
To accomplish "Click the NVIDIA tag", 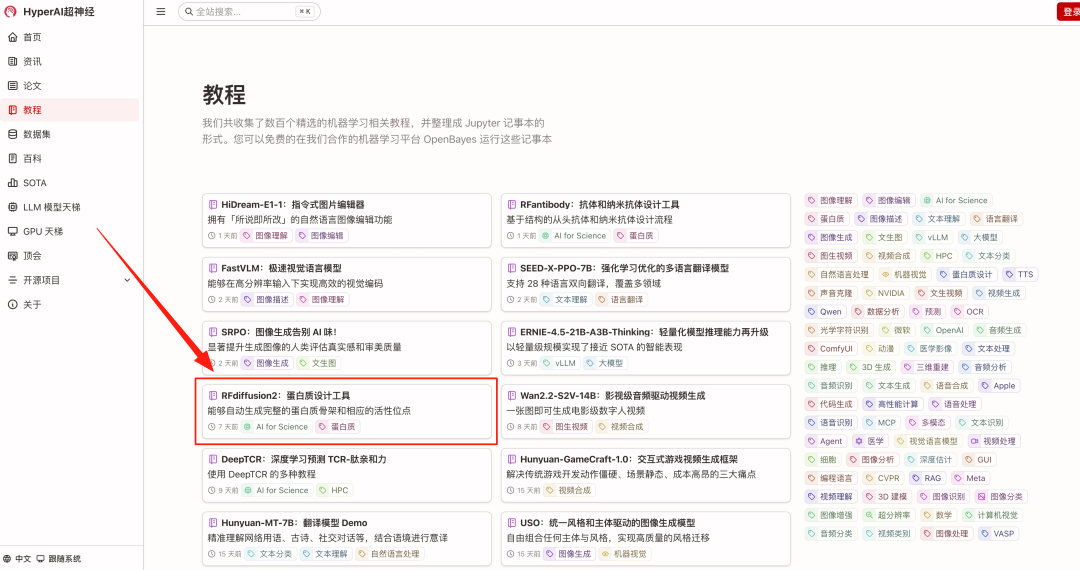I will (x=885, y=293).
